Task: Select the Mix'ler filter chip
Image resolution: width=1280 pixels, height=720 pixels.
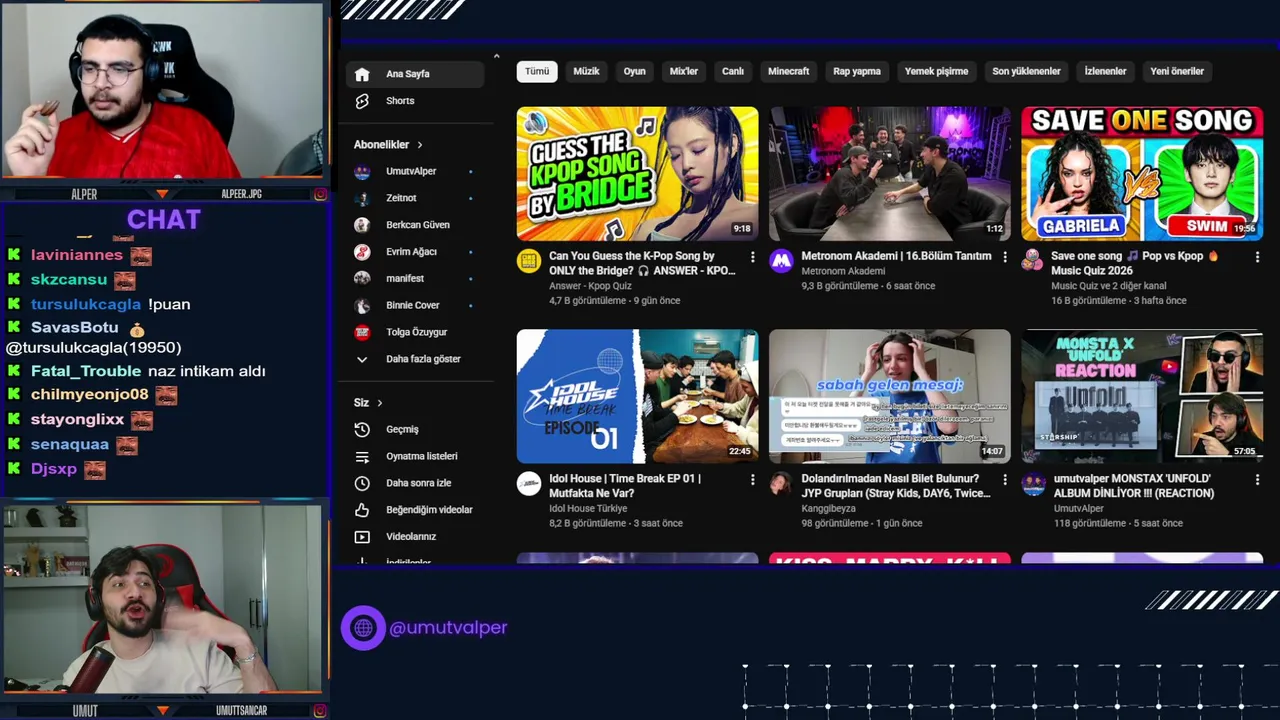Action: pyautogui.click(x=684, y=72)
